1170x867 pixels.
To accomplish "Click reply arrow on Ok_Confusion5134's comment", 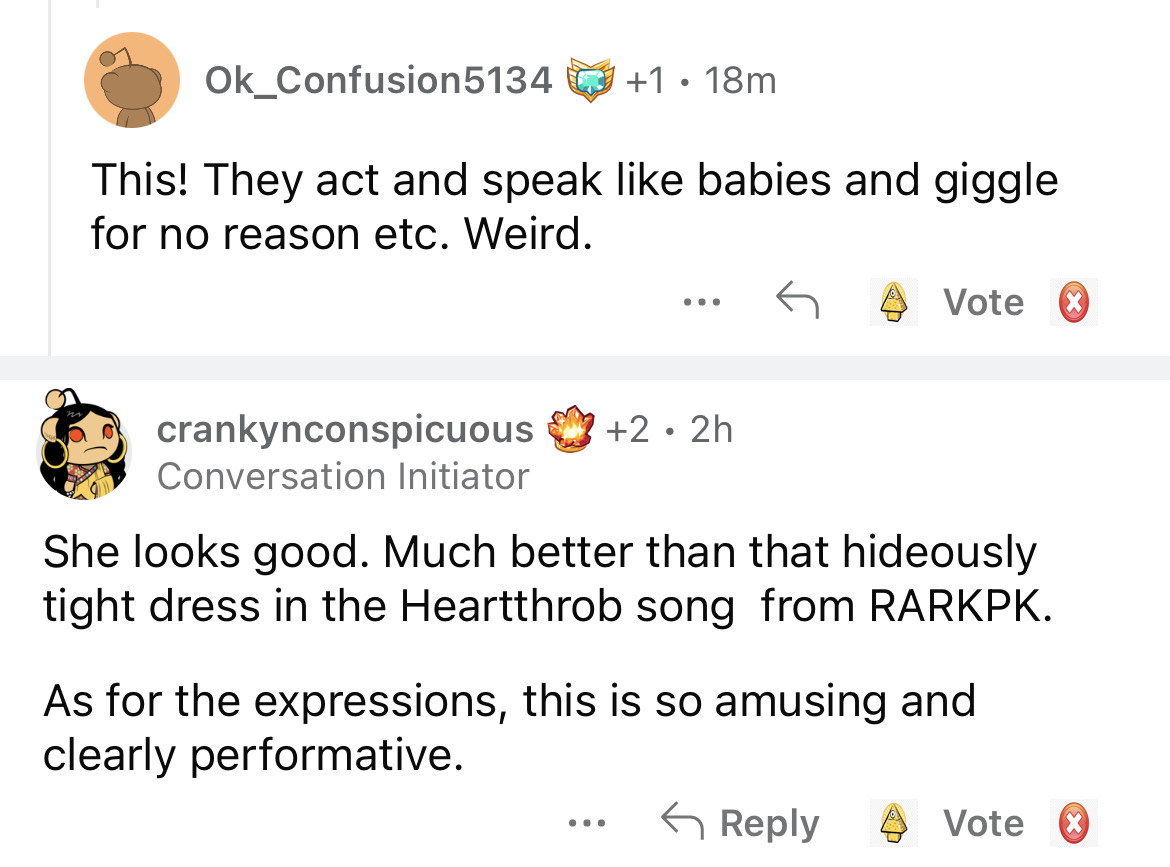I will click(x=797, y=300).
